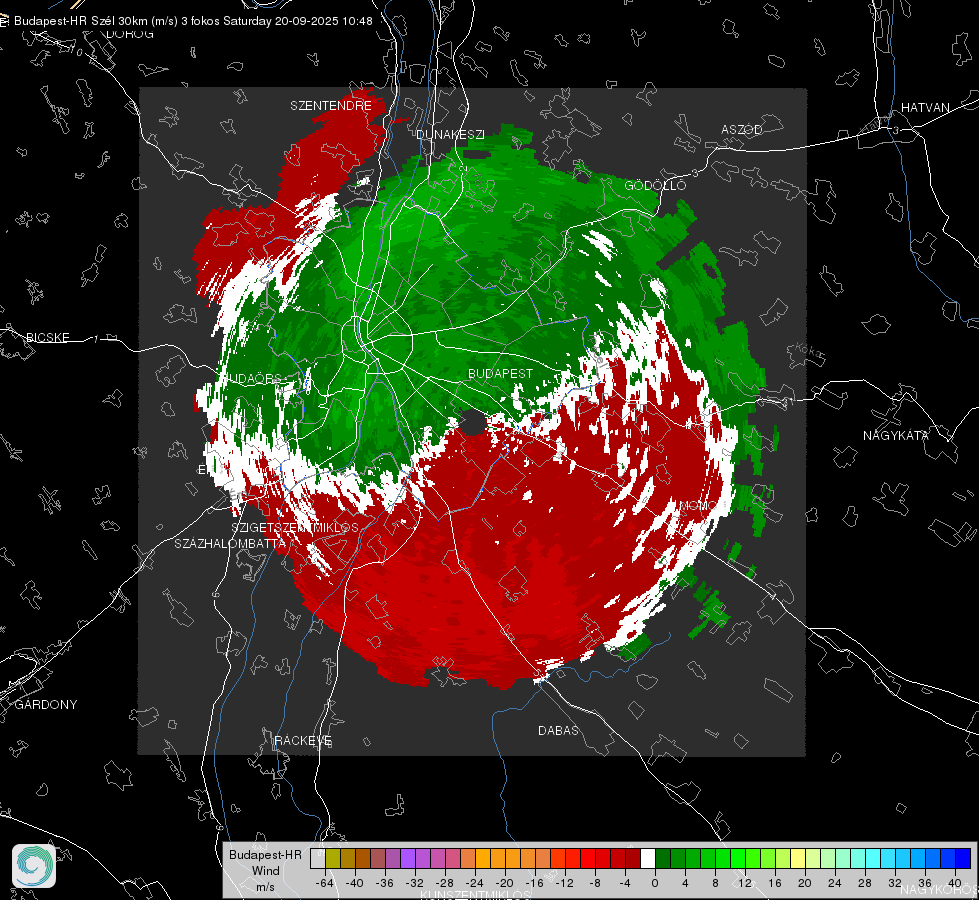
Task: Click the GÖDÖLLŐ town label
Action: point(655,185)
